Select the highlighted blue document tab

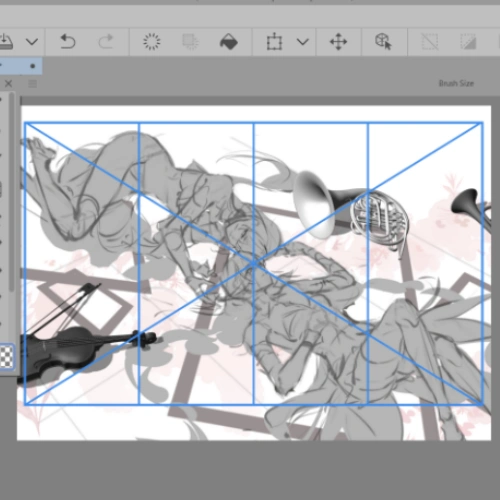pos(21,66)
